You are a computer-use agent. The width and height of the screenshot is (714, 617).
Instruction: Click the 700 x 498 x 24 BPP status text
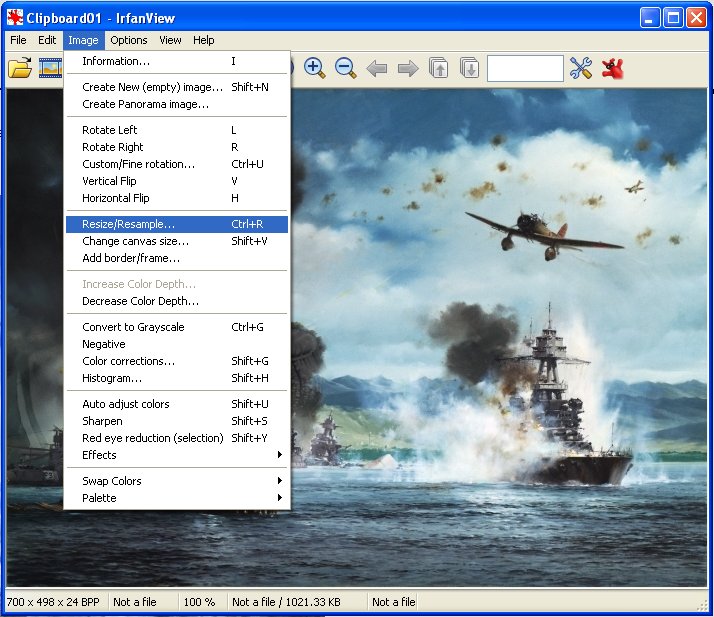tap(53, 602)
